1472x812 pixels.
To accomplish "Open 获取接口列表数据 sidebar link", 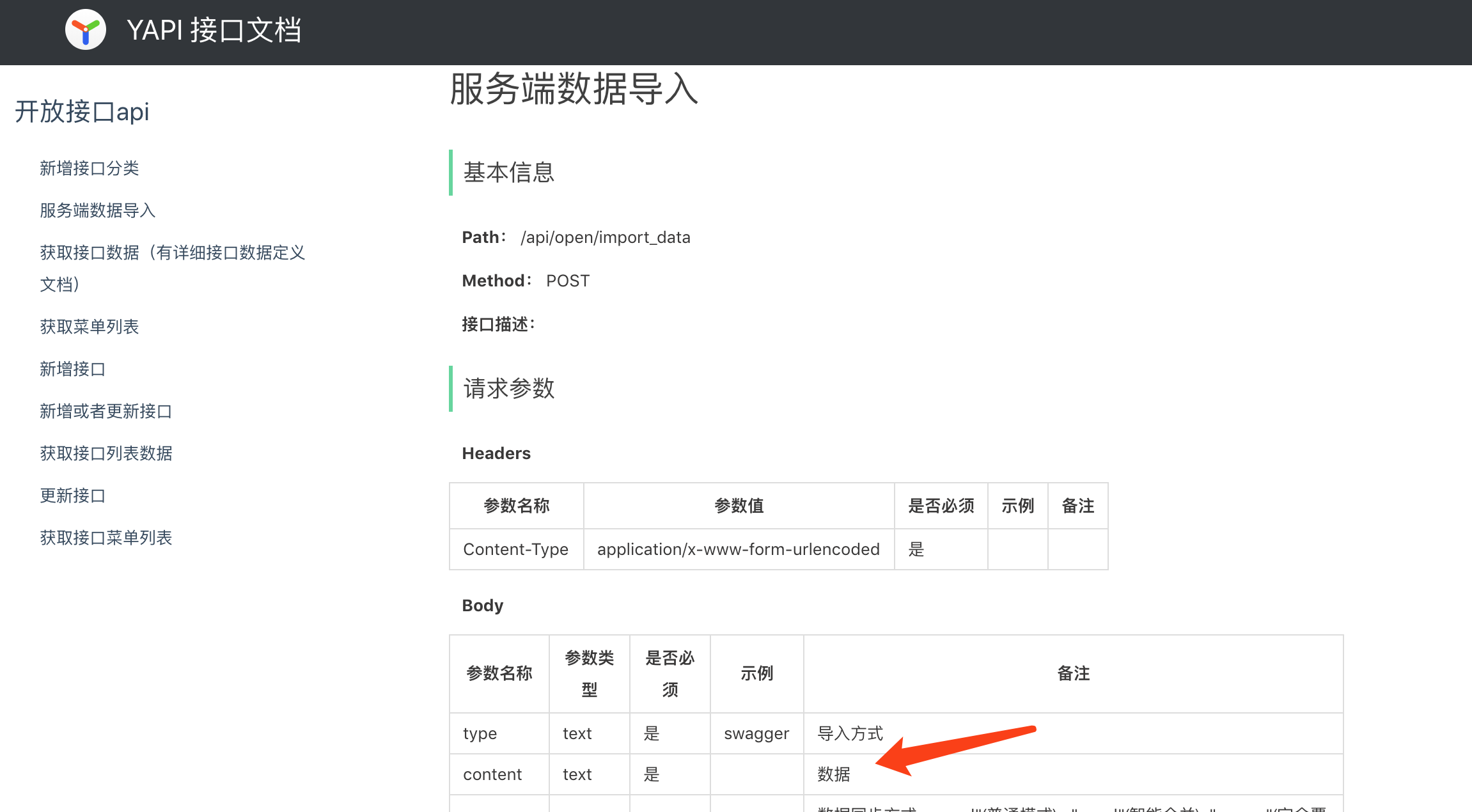I will tap(106, 453).
